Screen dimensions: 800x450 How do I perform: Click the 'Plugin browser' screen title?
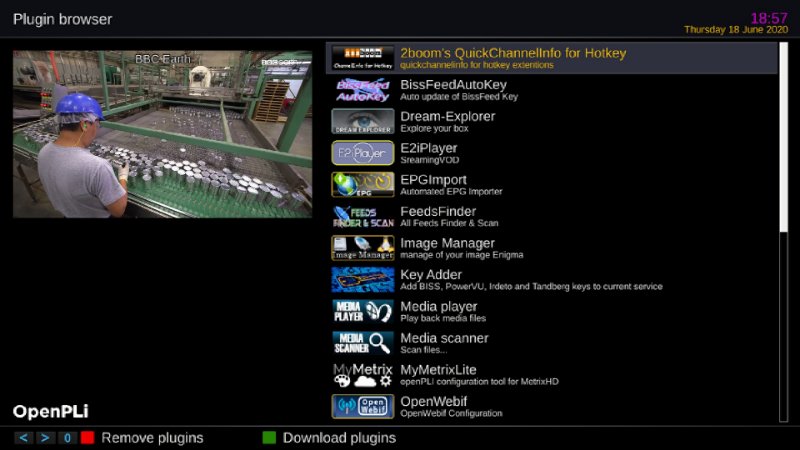coord(62,19)
